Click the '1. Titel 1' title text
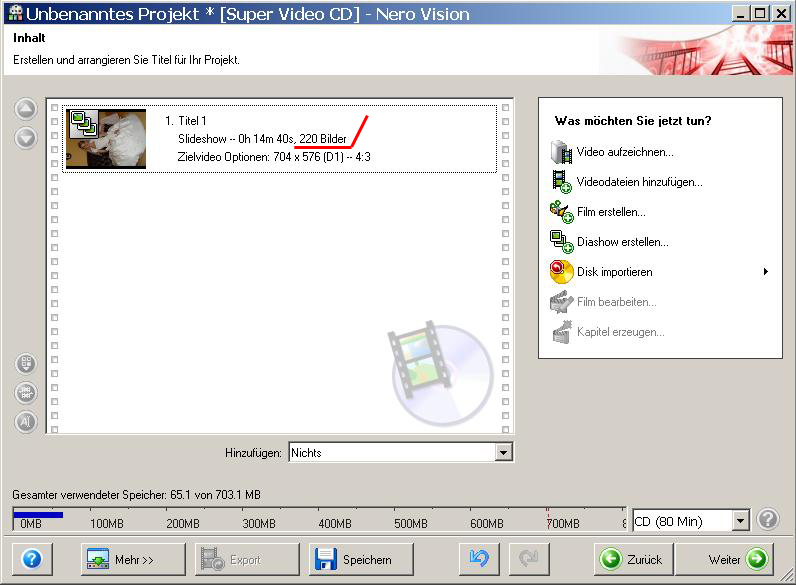 [185, 120]
